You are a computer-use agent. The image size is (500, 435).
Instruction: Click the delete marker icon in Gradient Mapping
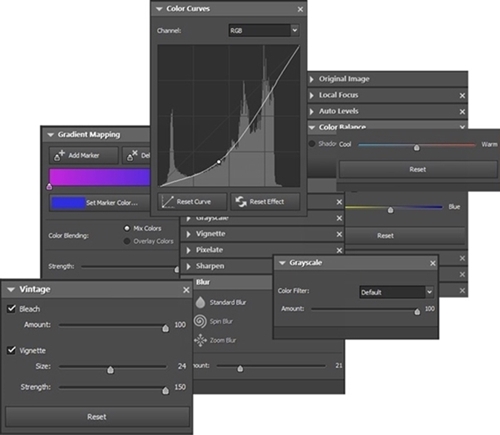[132, 155]
